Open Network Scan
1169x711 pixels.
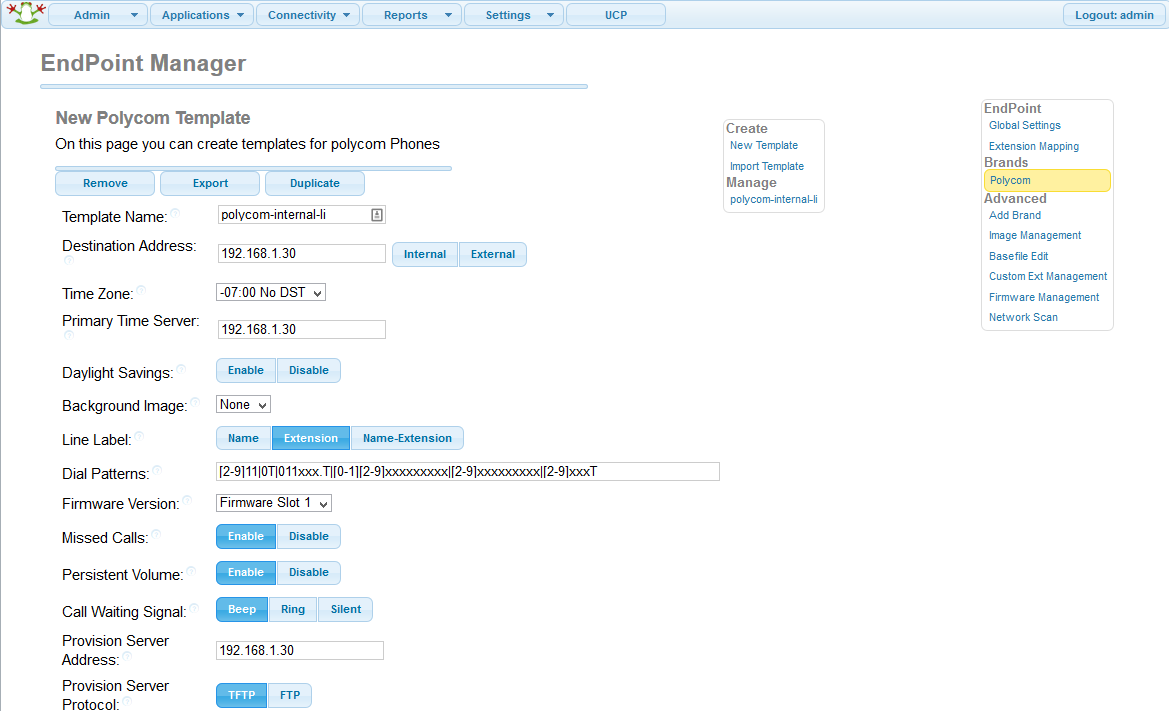tap(1023, 317)
